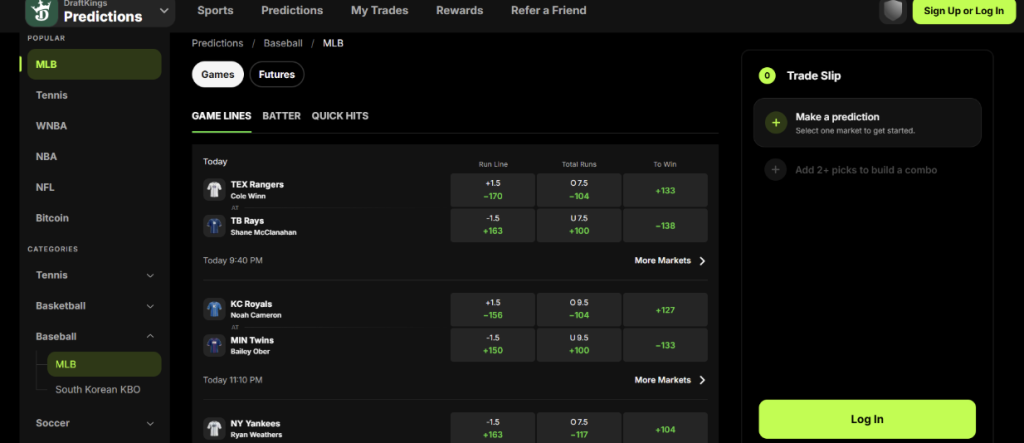
Task: Click the MIN Twins jersey icon
Action: pyautogui.click(x=214, y=346)
